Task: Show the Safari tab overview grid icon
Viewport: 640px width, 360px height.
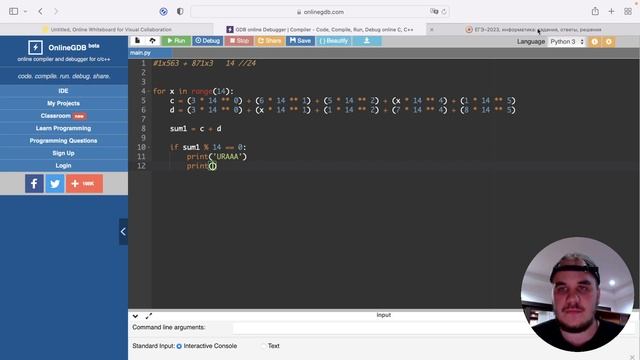Action: click(628, 11)
